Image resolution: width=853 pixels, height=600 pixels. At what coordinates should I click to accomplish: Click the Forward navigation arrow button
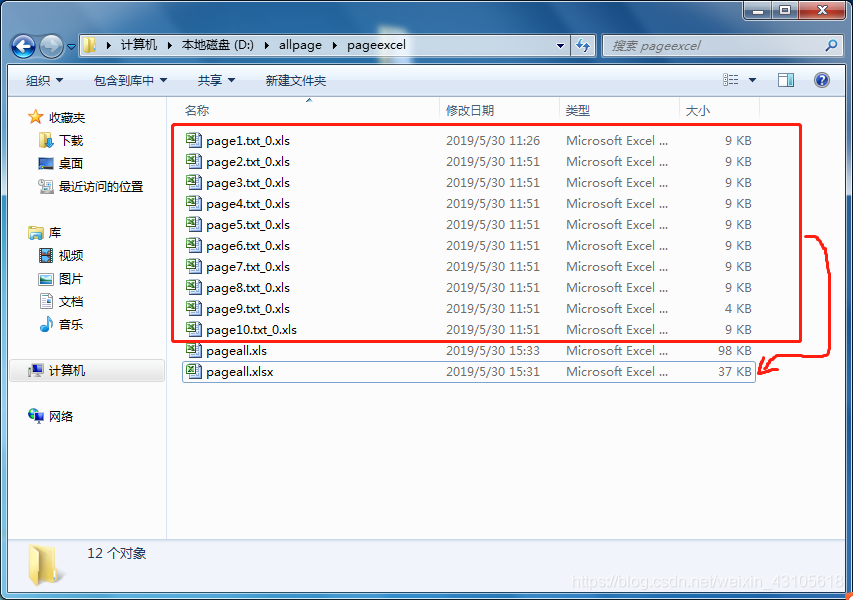coord(52,46)
